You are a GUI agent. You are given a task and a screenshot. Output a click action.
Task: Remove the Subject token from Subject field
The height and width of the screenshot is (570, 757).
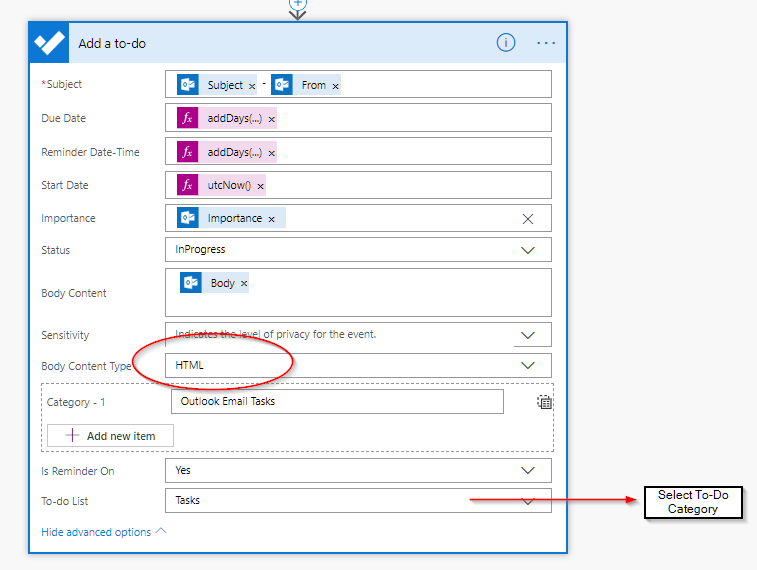pos(252,86)
